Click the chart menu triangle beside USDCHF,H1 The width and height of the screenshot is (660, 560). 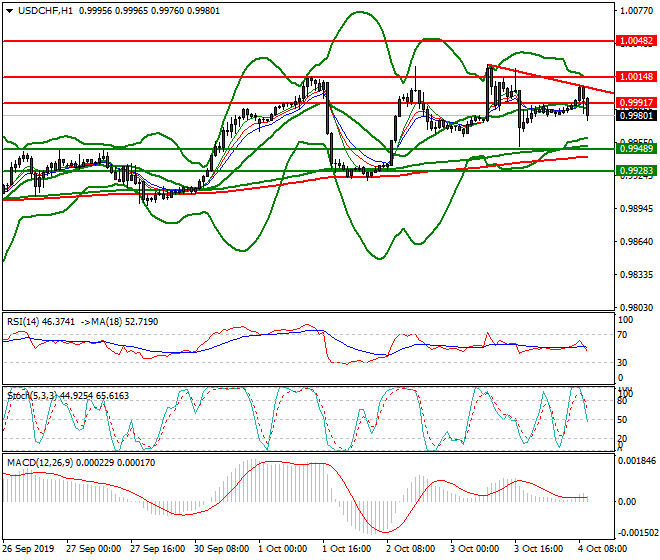(10, 11)
